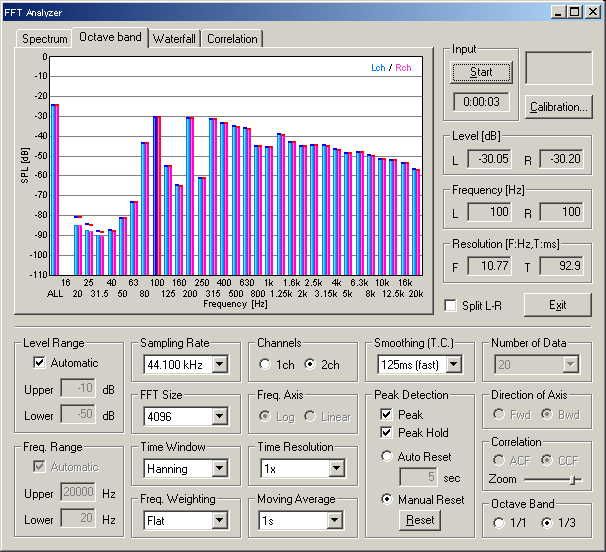The width and height of the screenshot is (606, 552).
Task: Select Linear frequency axis option
Action: pos(310,416)
